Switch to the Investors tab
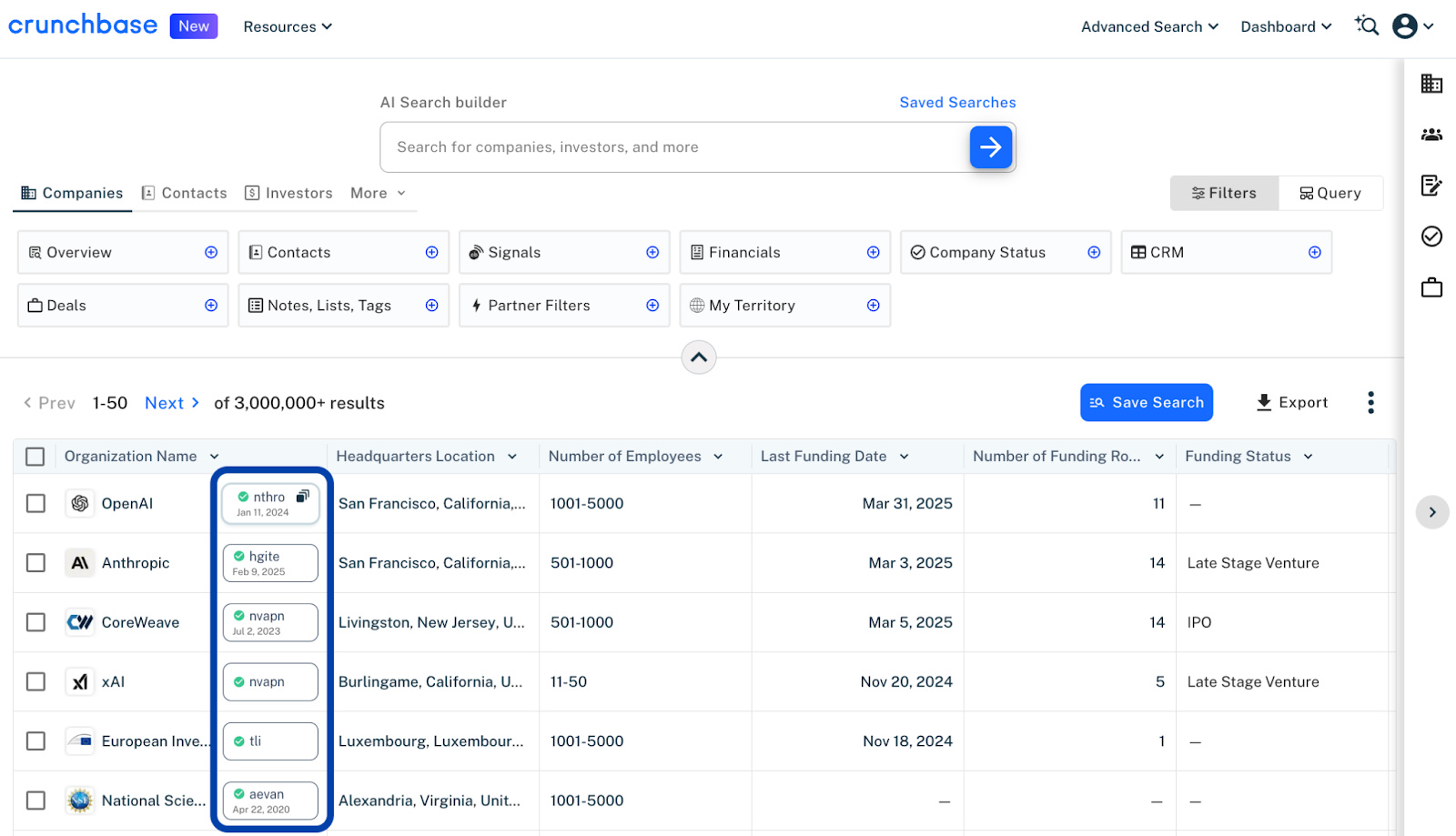1456x836 pixels. (x=288, y=193)
